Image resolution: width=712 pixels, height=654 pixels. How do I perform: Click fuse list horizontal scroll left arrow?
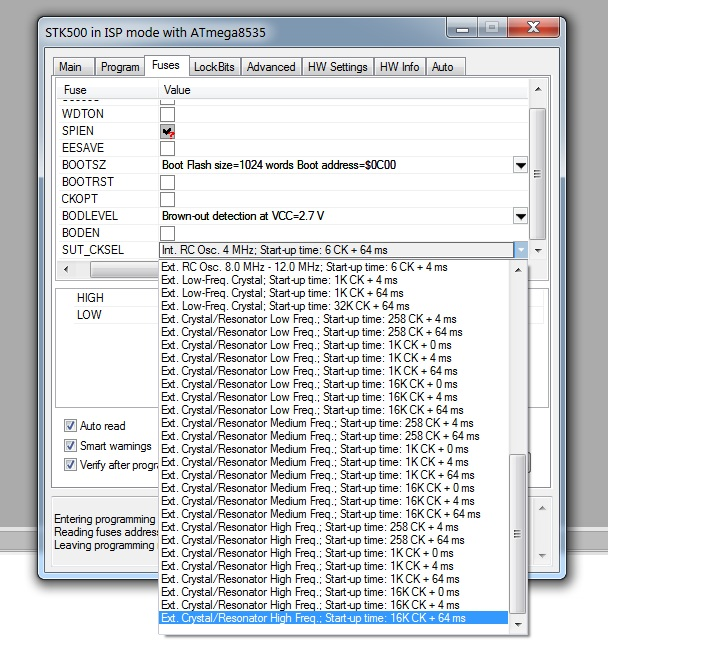click(66, 269)
